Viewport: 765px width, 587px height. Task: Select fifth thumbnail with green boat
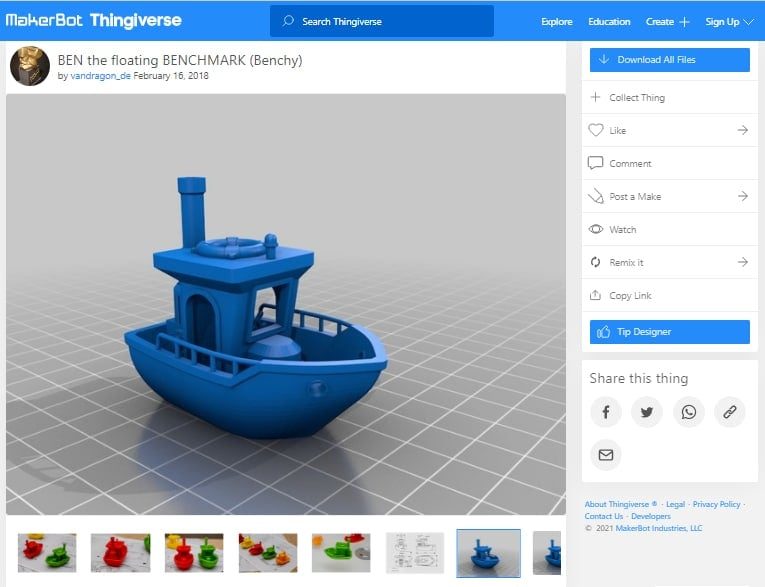(341, 552)
